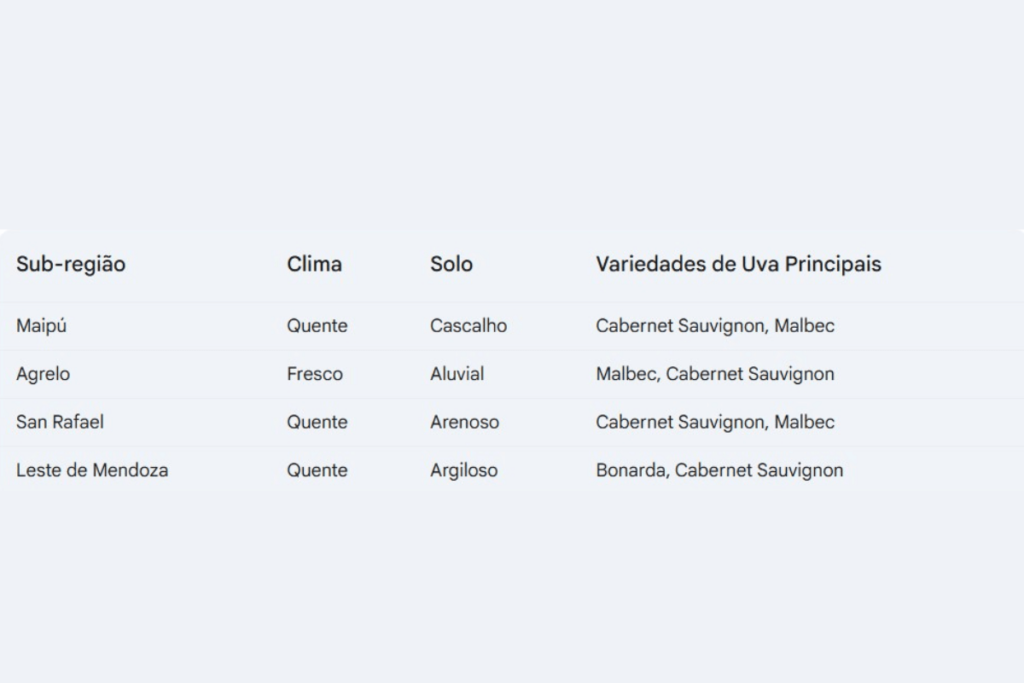
Task: Click the Cascalho soil cell
Action: 468,326
